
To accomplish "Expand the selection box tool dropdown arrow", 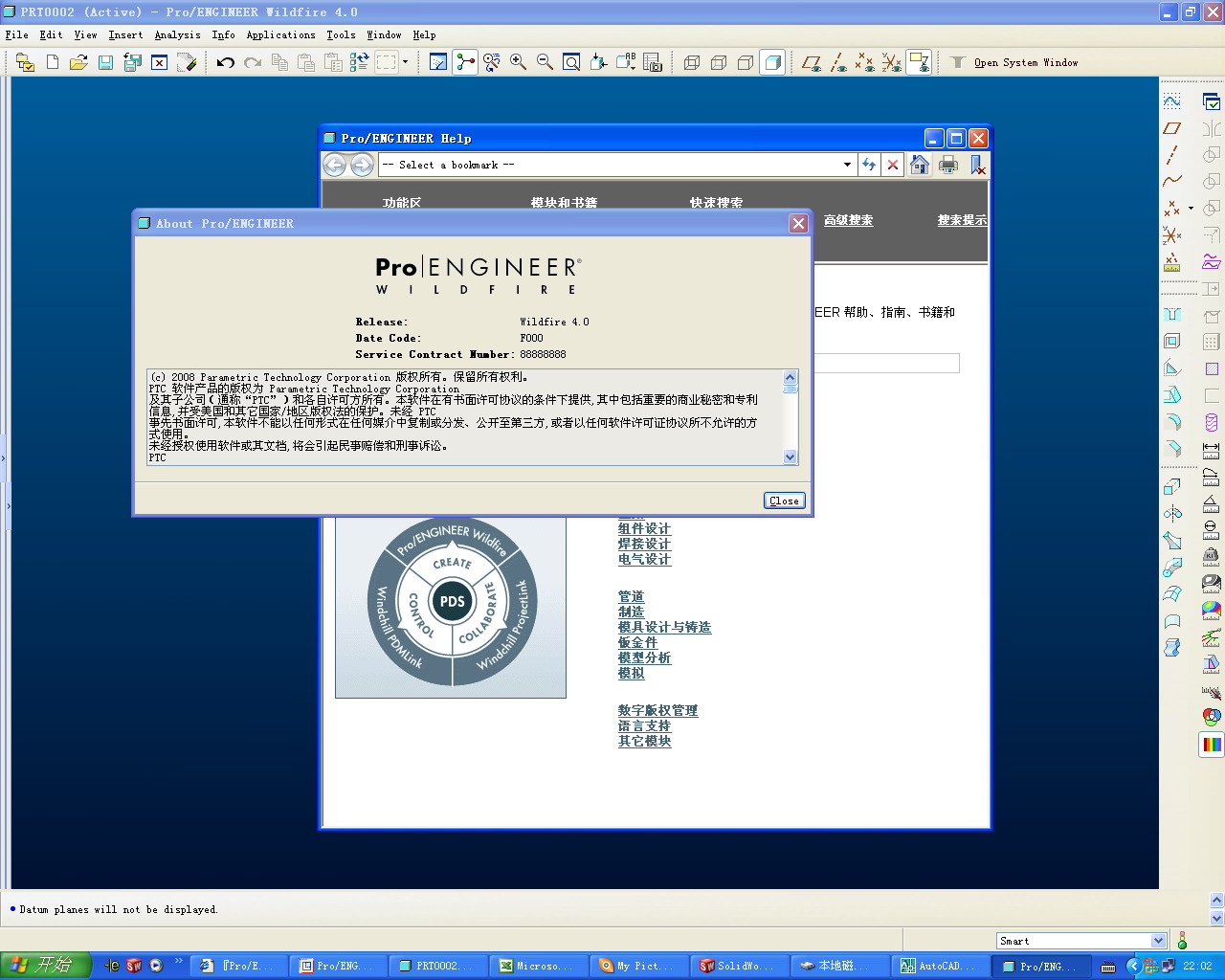I will pos(405,63).
